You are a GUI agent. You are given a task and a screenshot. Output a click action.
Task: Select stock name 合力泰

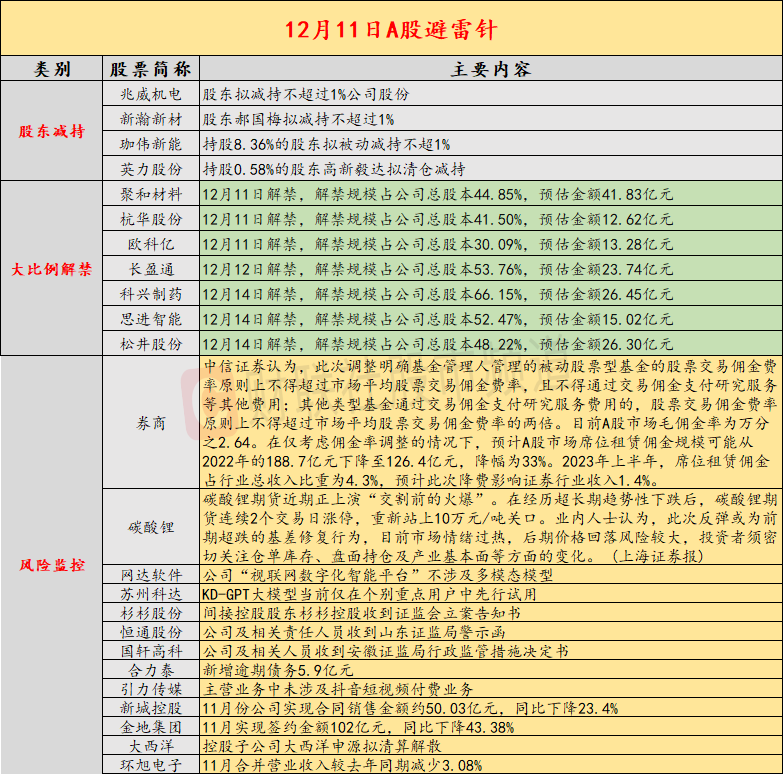pyautogui.click(x=151, y=670)
